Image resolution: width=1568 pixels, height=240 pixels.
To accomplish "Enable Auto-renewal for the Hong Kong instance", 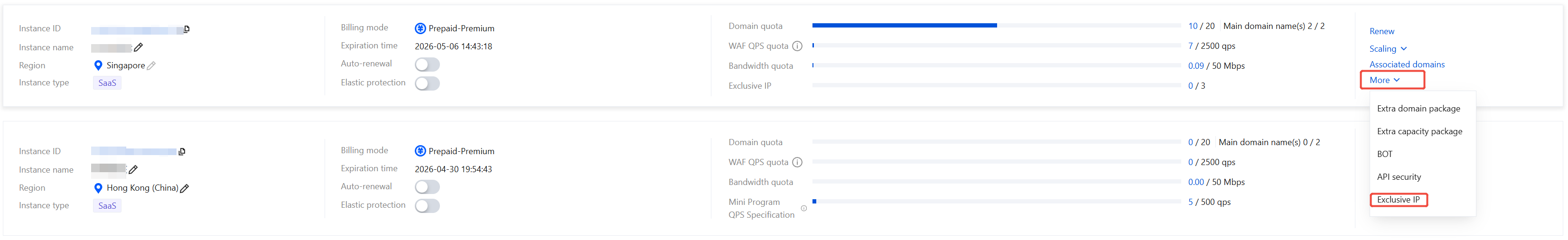I will pyautogui.click(x=427, y=187).
